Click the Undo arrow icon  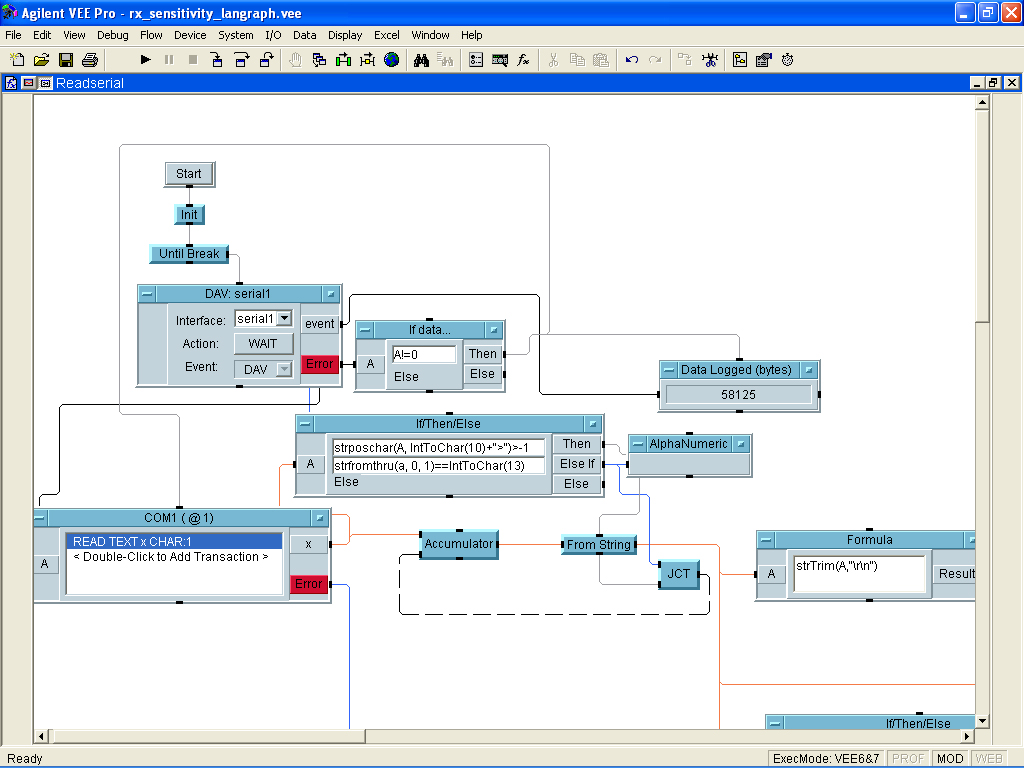632,60
